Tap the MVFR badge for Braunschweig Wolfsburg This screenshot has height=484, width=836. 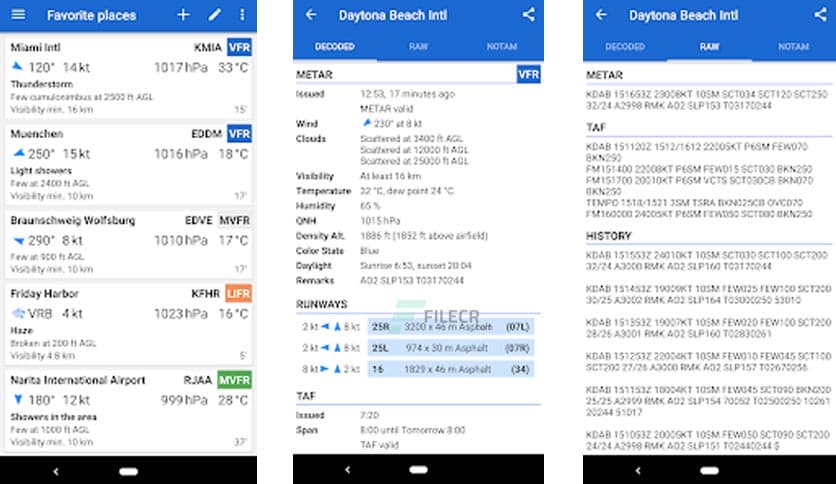235,220
